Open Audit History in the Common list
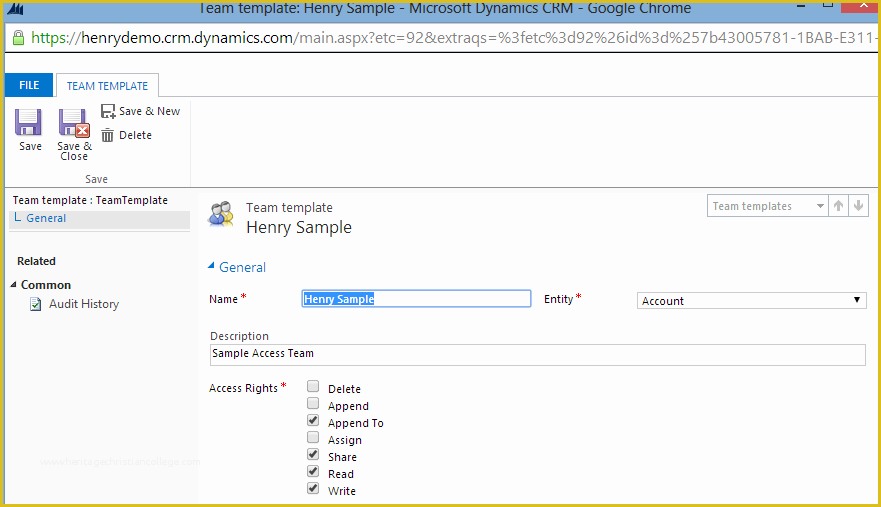 (x=84, y=304)
